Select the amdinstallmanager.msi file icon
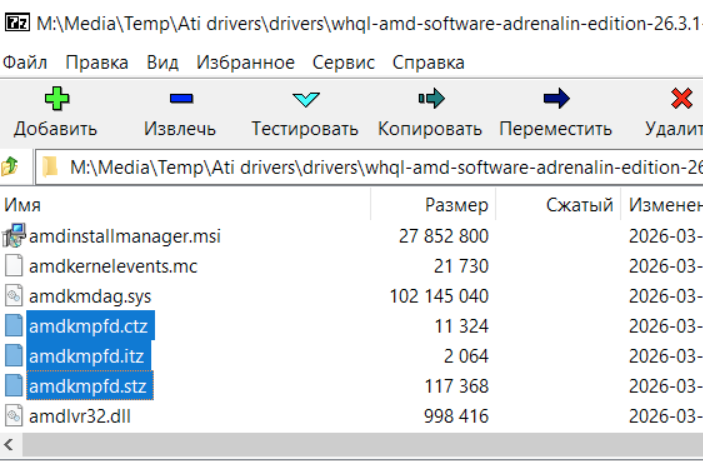The width and height of the screenshot is (703, 461). click(13, 236)
